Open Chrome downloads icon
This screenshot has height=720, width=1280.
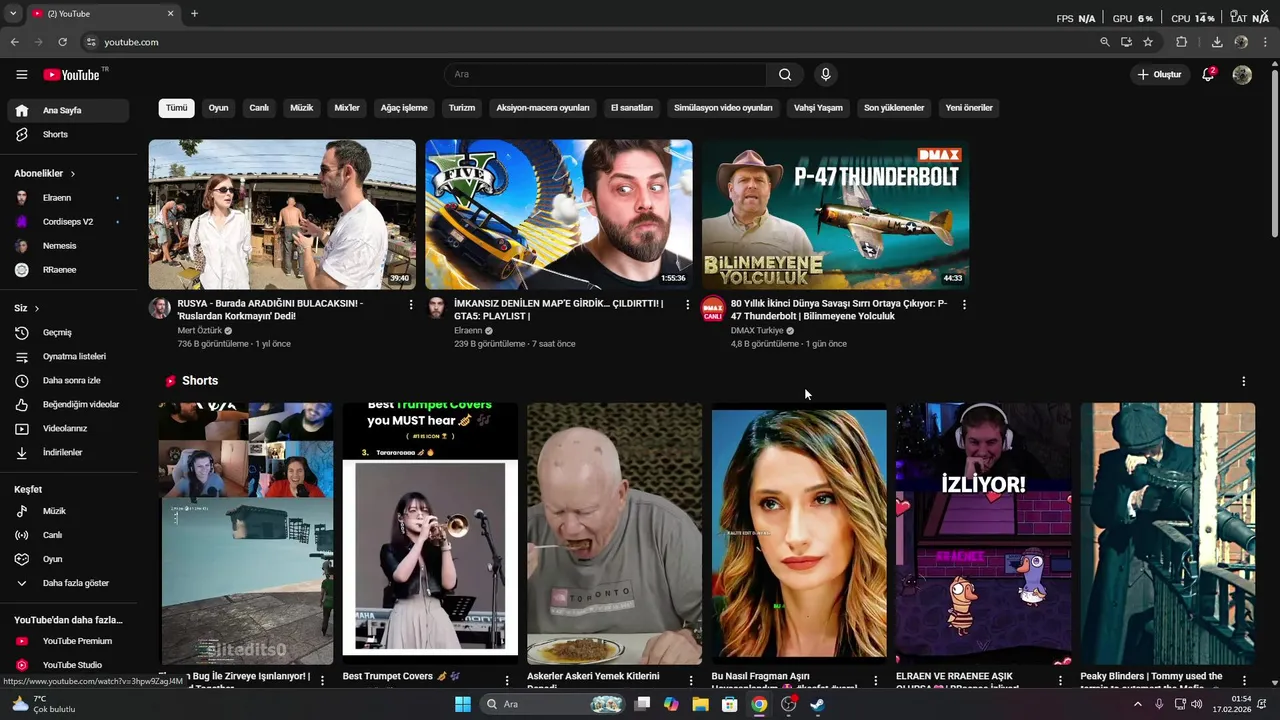click(1217, 42)
